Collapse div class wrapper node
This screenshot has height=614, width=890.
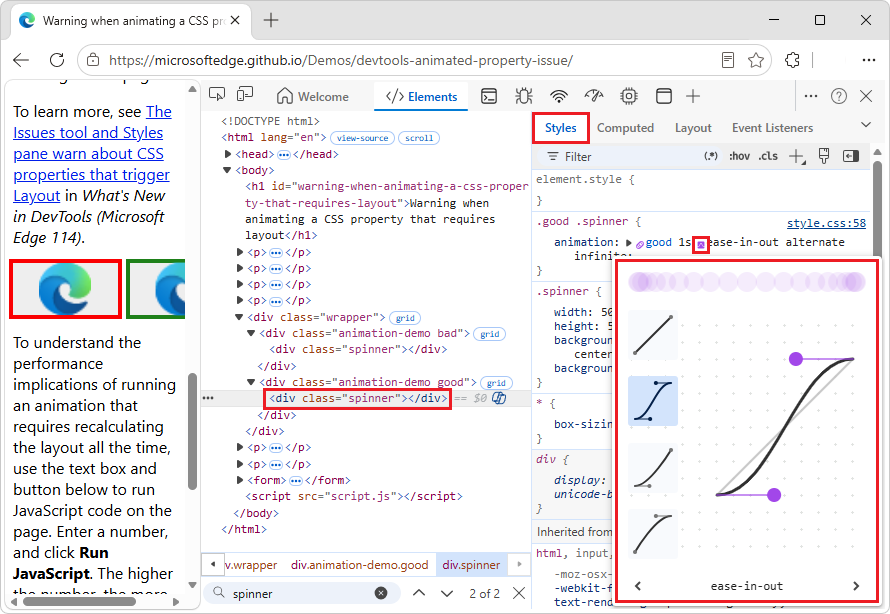point(239,317)
